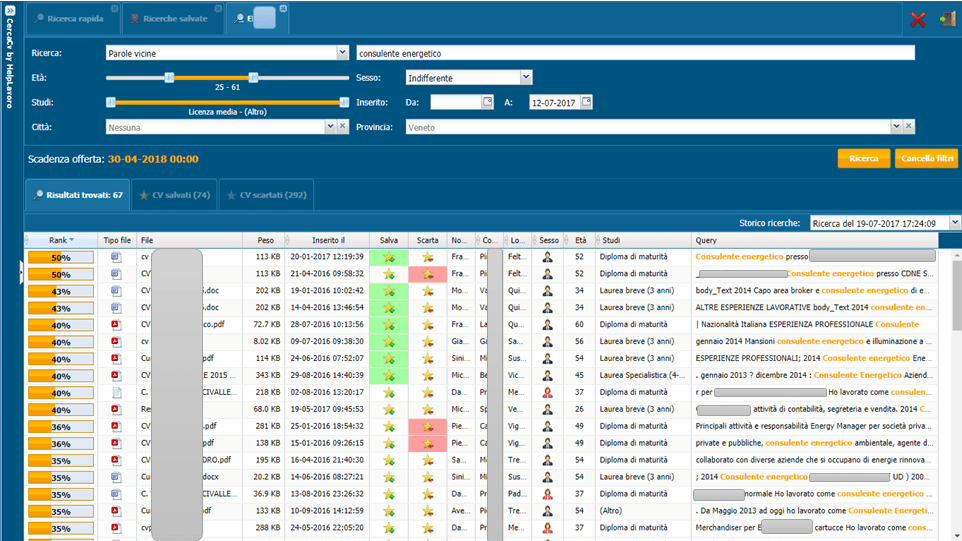Switch to the CV salvati (74) tab
Image resolution: width=962 pixels, height=541 pixels.
[x=174, y=195]
